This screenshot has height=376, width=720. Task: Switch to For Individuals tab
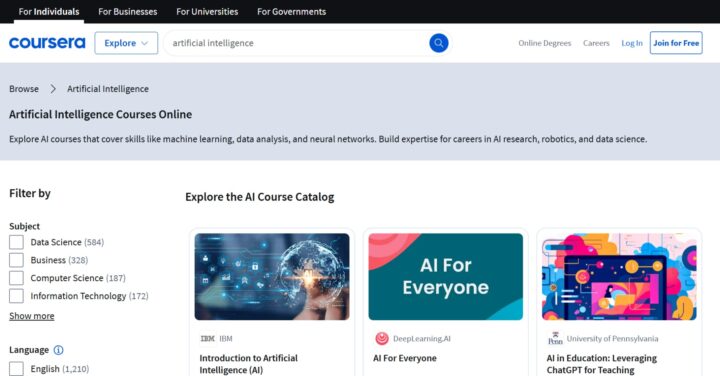point(49,11)
